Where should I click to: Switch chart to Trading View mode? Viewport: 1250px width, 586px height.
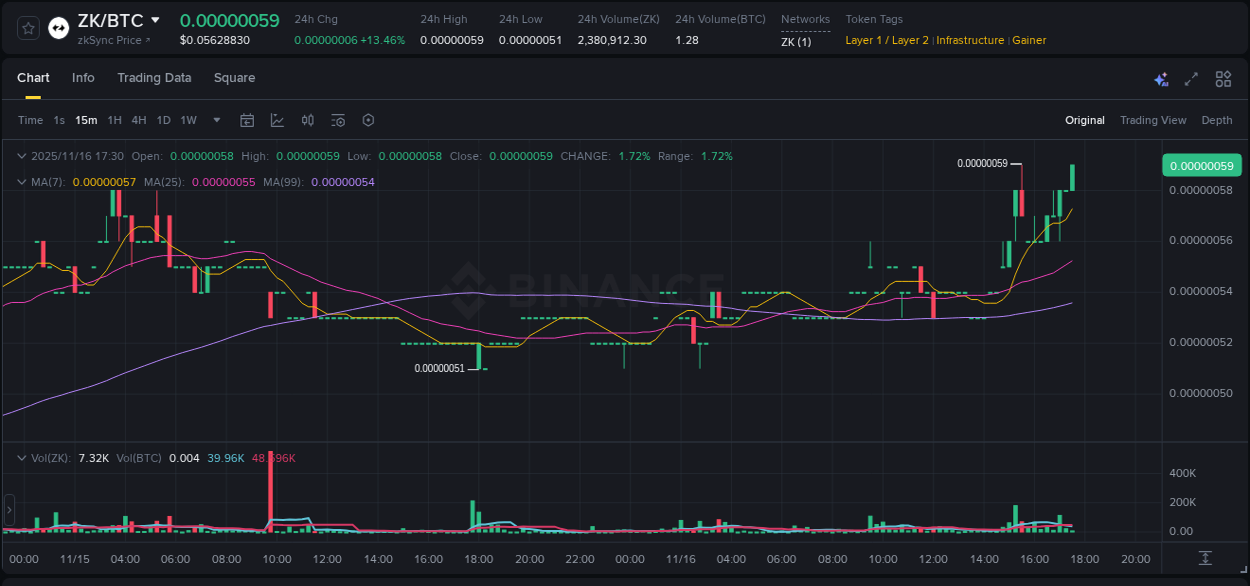coord(1153,120)
